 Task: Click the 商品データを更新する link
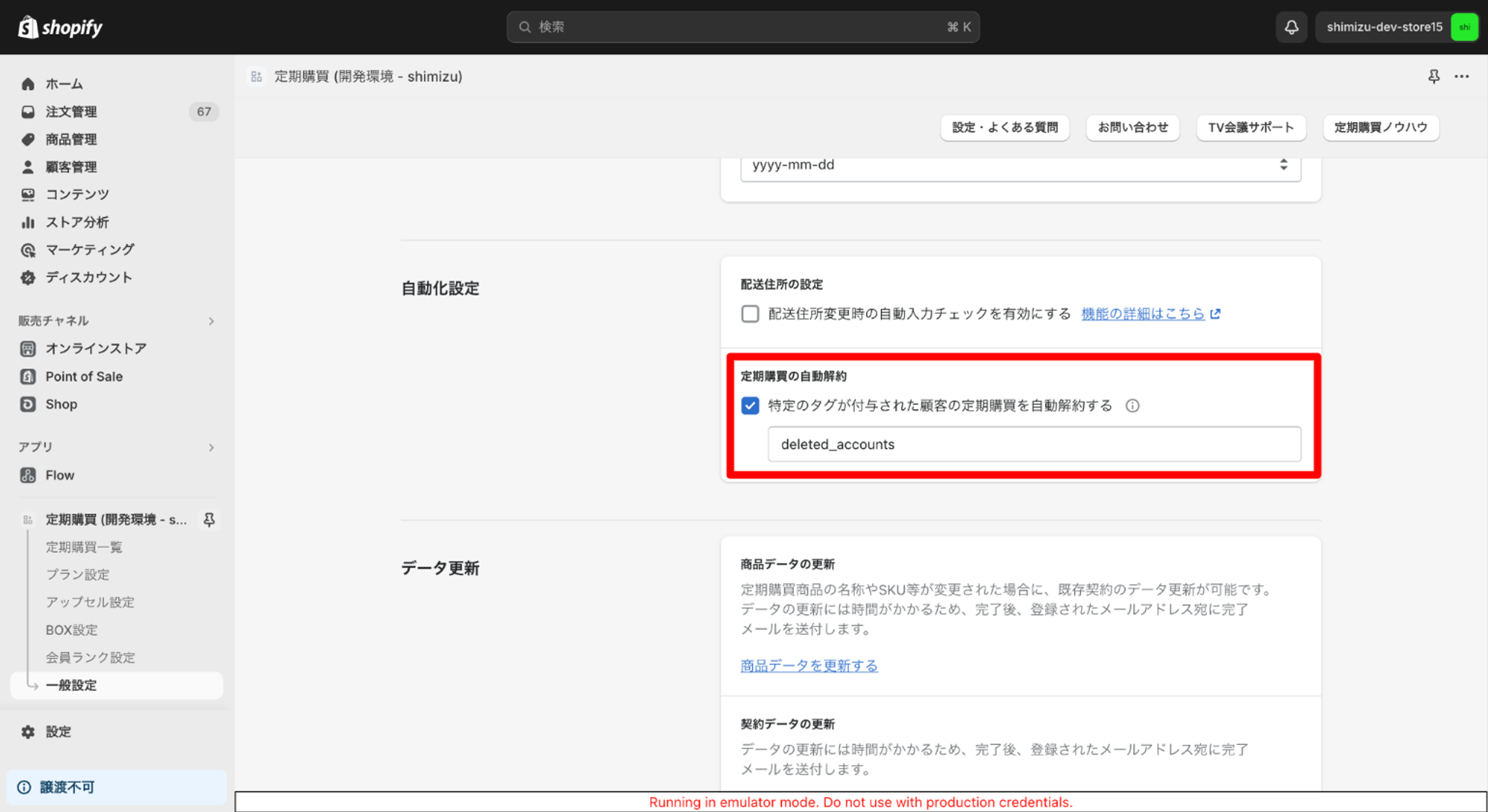(x=809, y=666)
